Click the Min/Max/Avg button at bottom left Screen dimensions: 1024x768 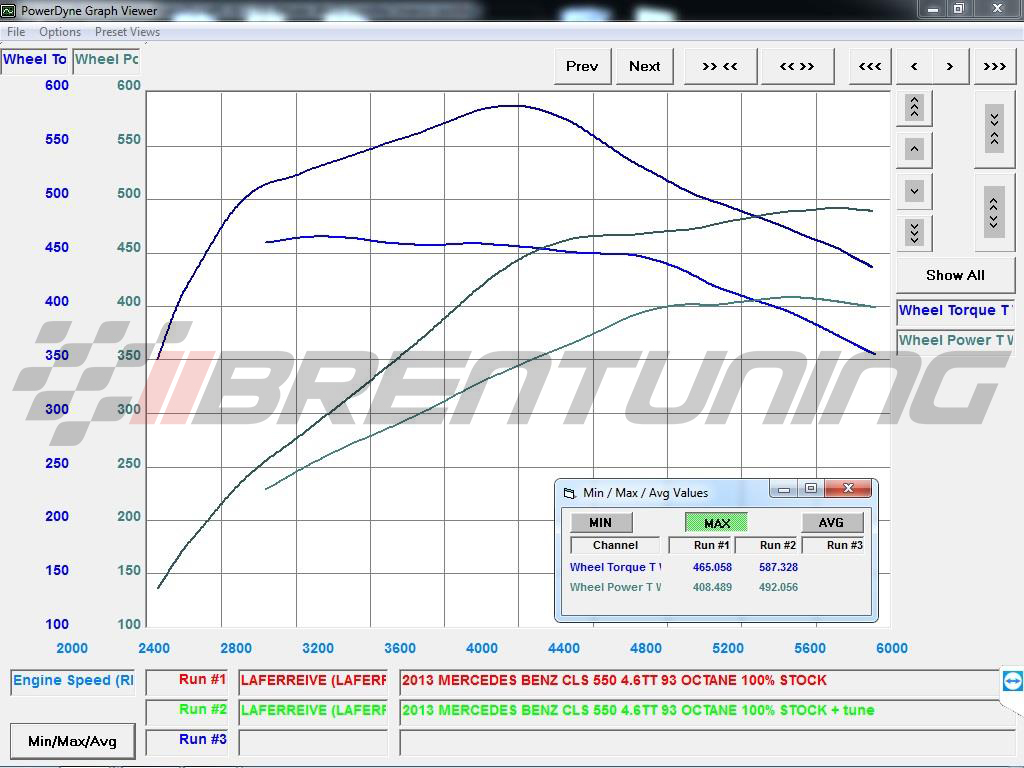[x=72, y=741]
